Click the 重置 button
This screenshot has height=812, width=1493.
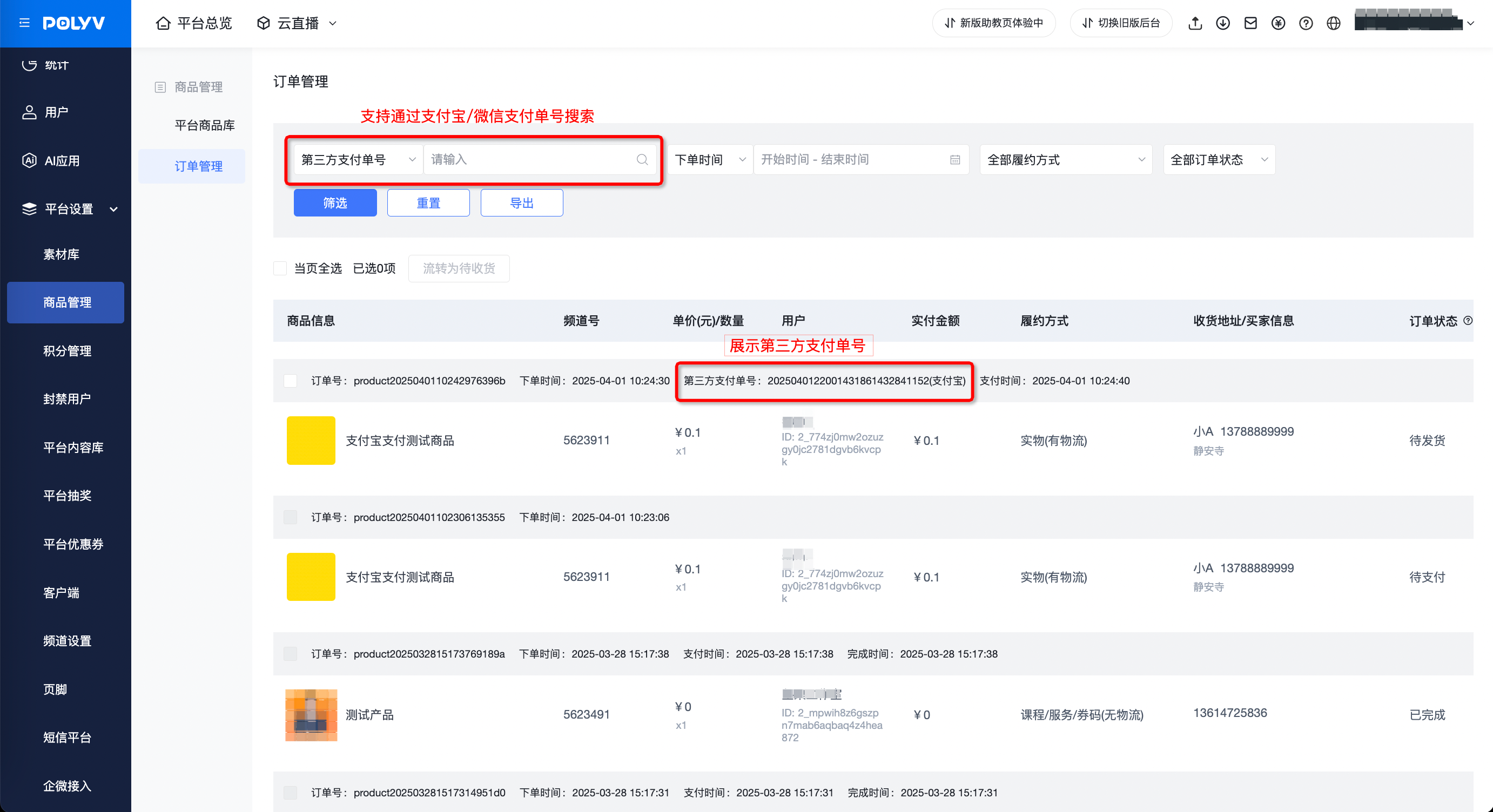[x=428, y=202]
